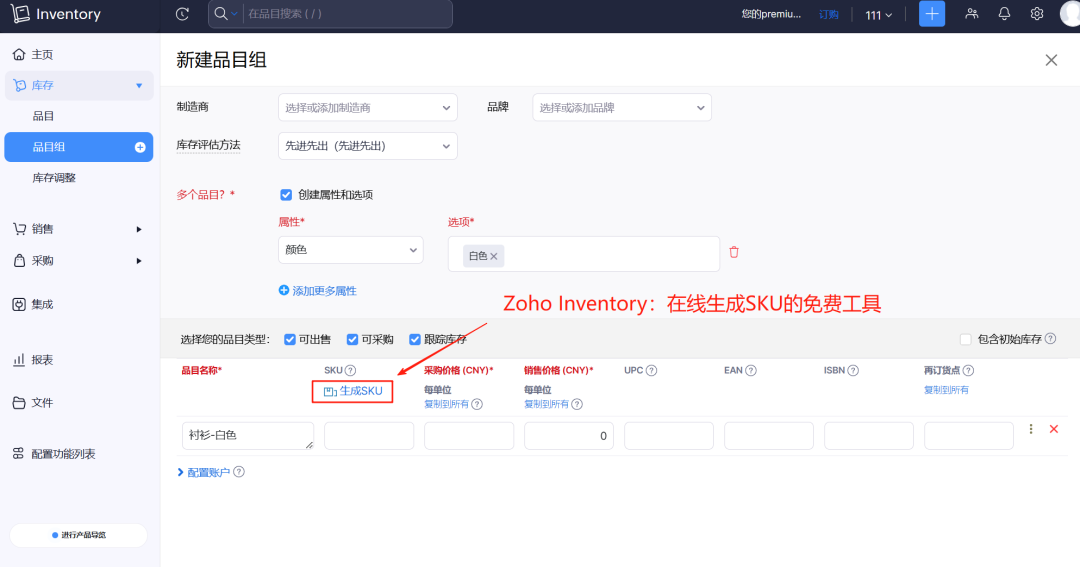
Task: Click the ISBN help icon
Action: (x=853, y=371)
